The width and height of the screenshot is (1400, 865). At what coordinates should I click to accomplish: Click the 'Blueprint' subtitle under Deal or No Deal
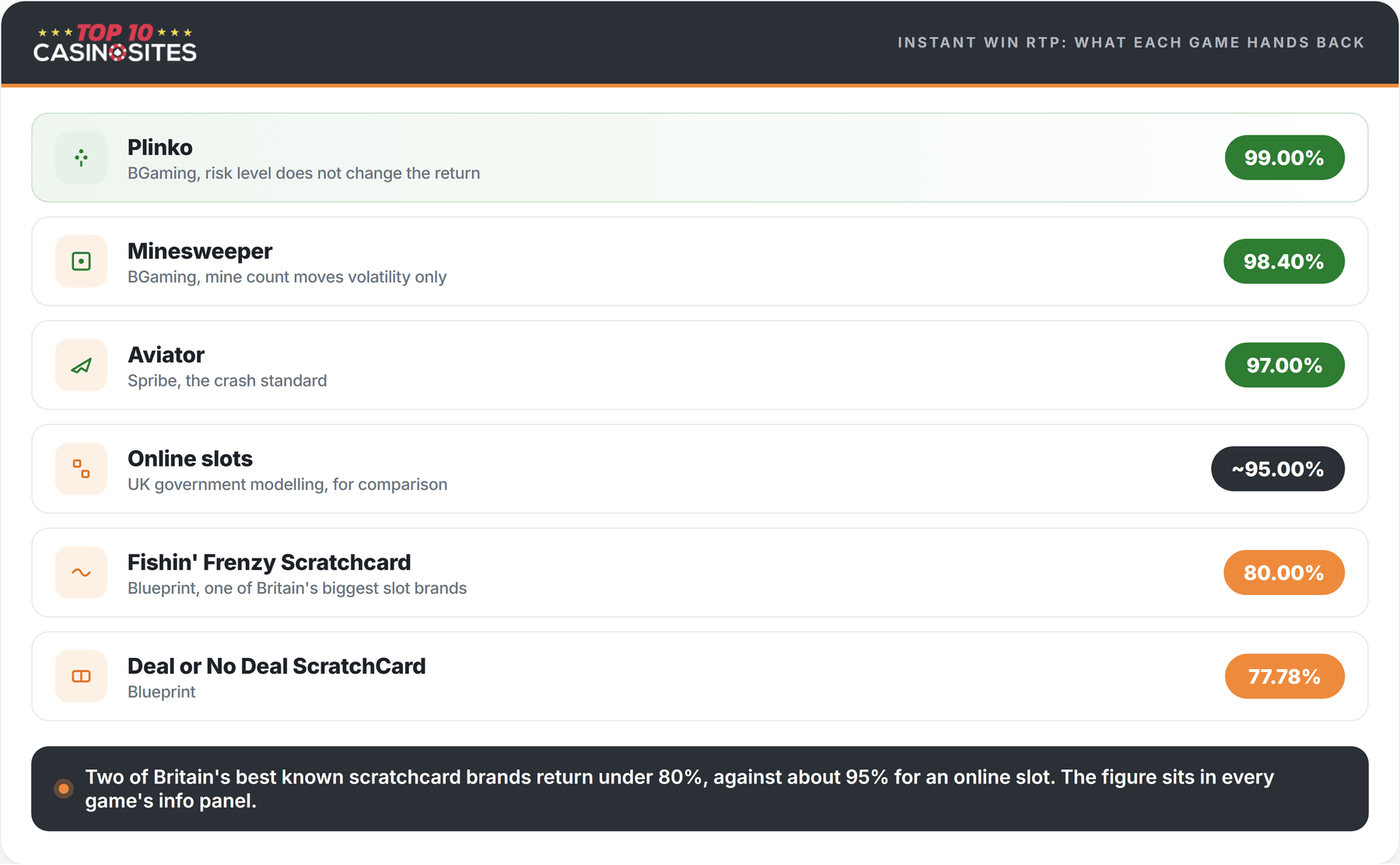point(162,692)
